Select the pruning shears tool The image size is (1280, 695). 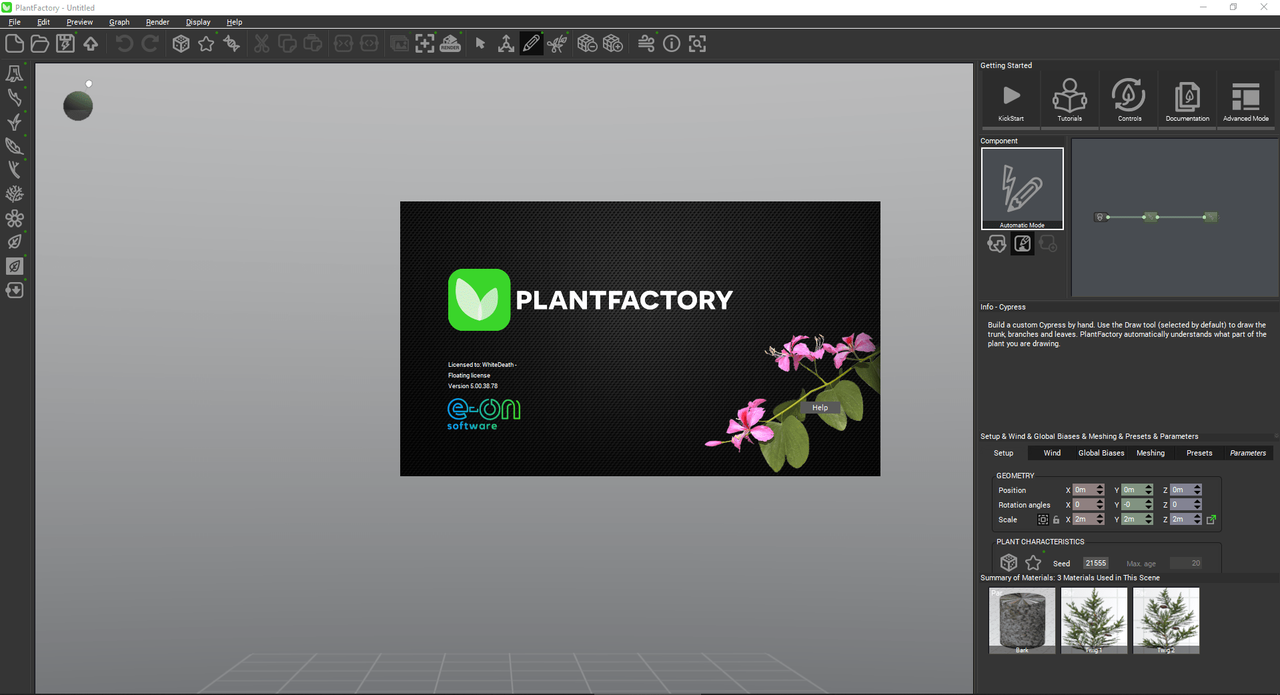(557, 43)
